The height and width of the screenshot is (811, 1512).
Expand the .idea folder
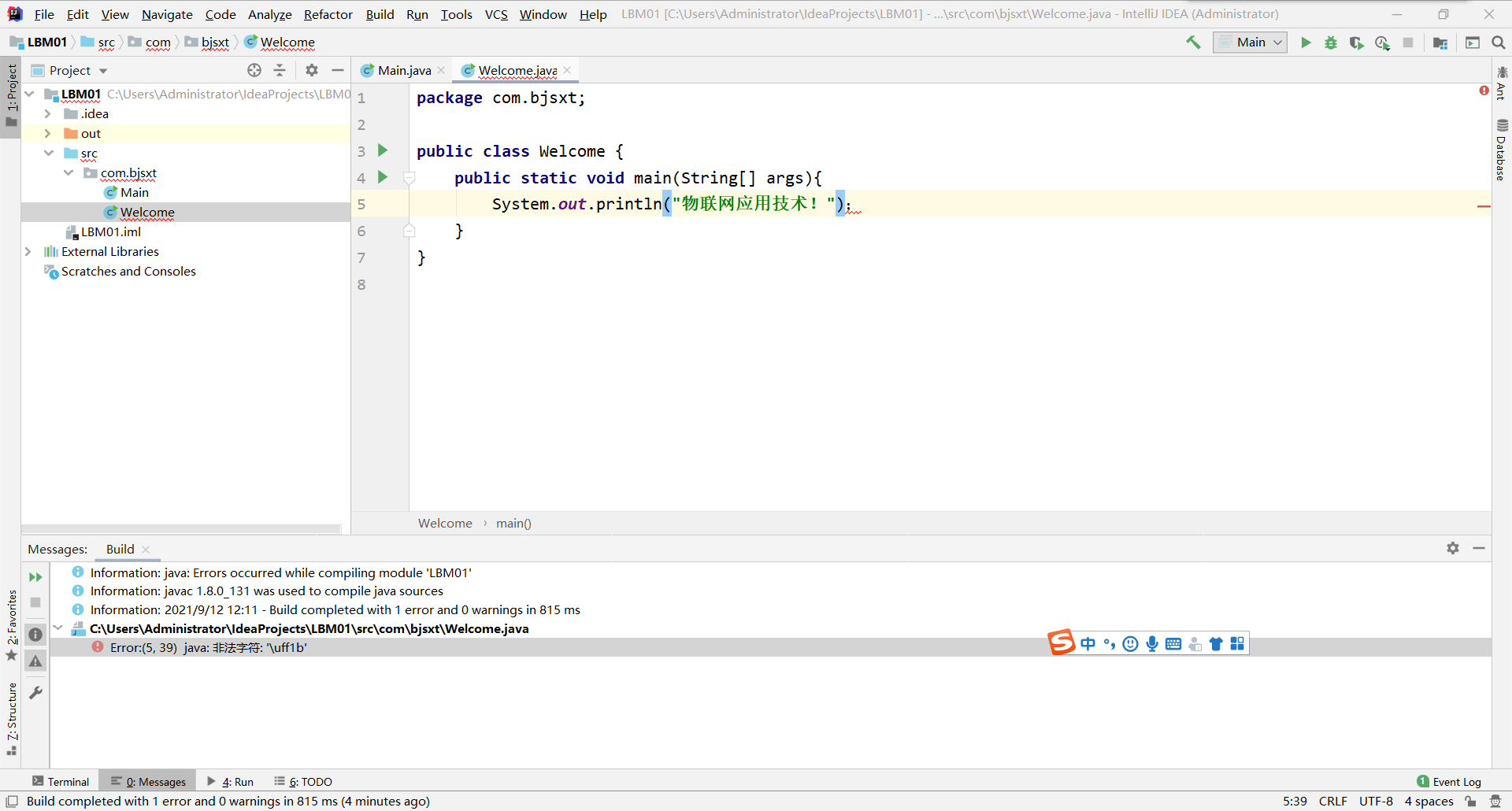click(x=48, y=114)
